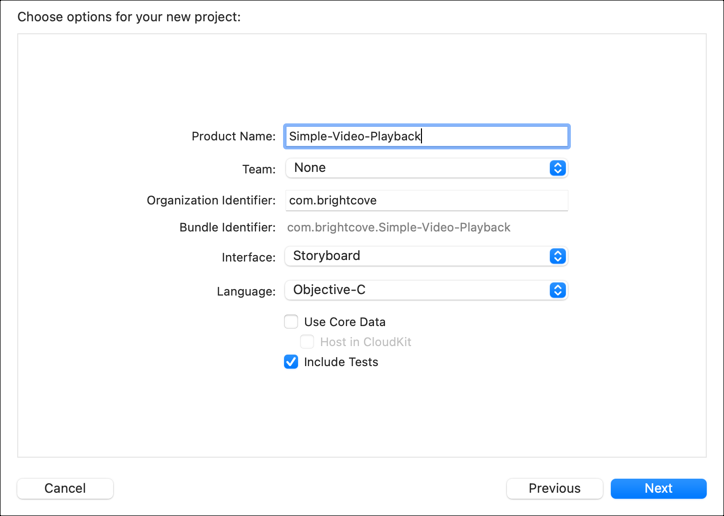Screen dimensions: 724x516
Task: Proceed by clicking the Next button
Action: 658,488
